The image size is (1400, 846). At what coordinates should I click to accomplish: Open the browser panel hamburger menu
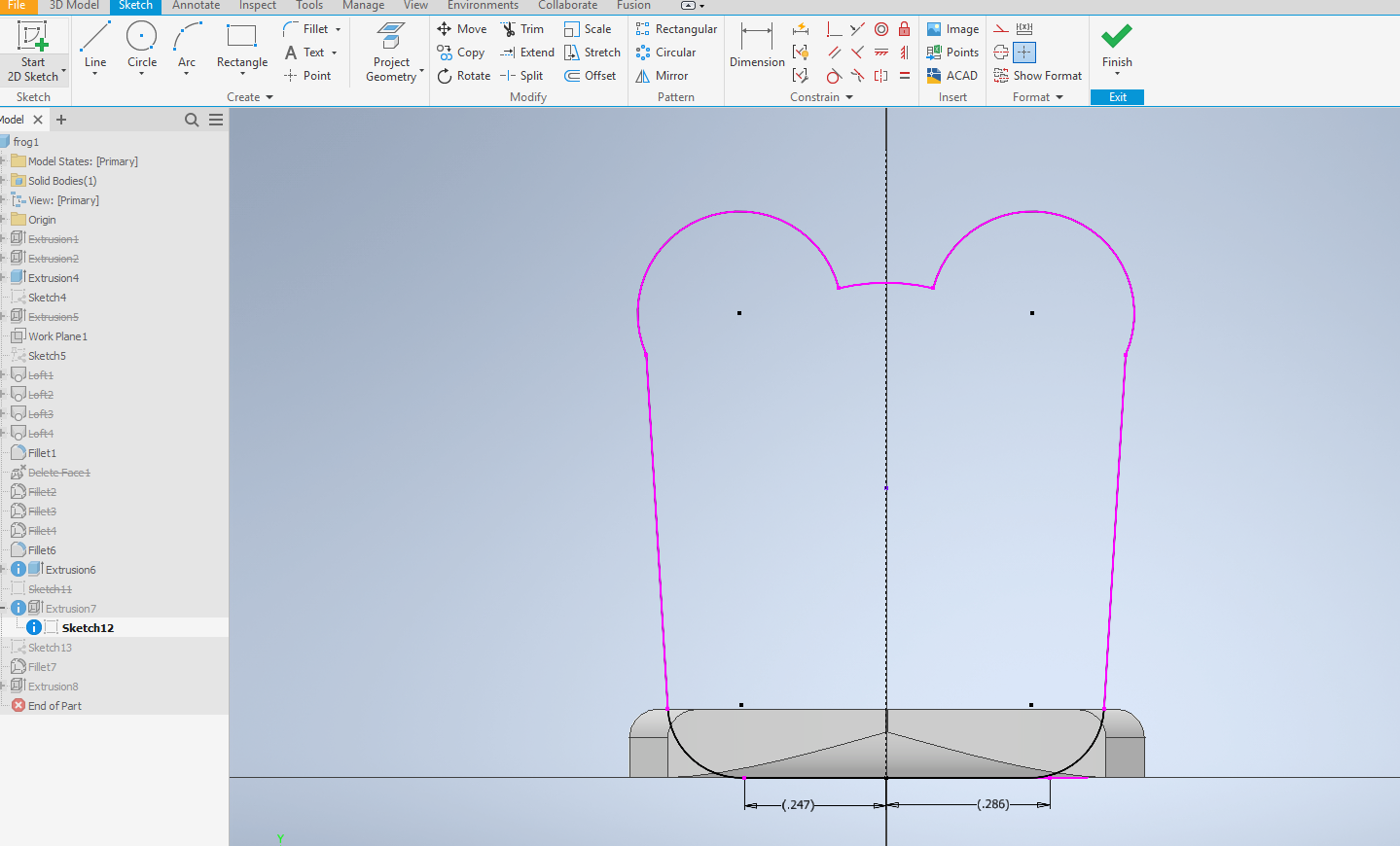coord(216,120)
